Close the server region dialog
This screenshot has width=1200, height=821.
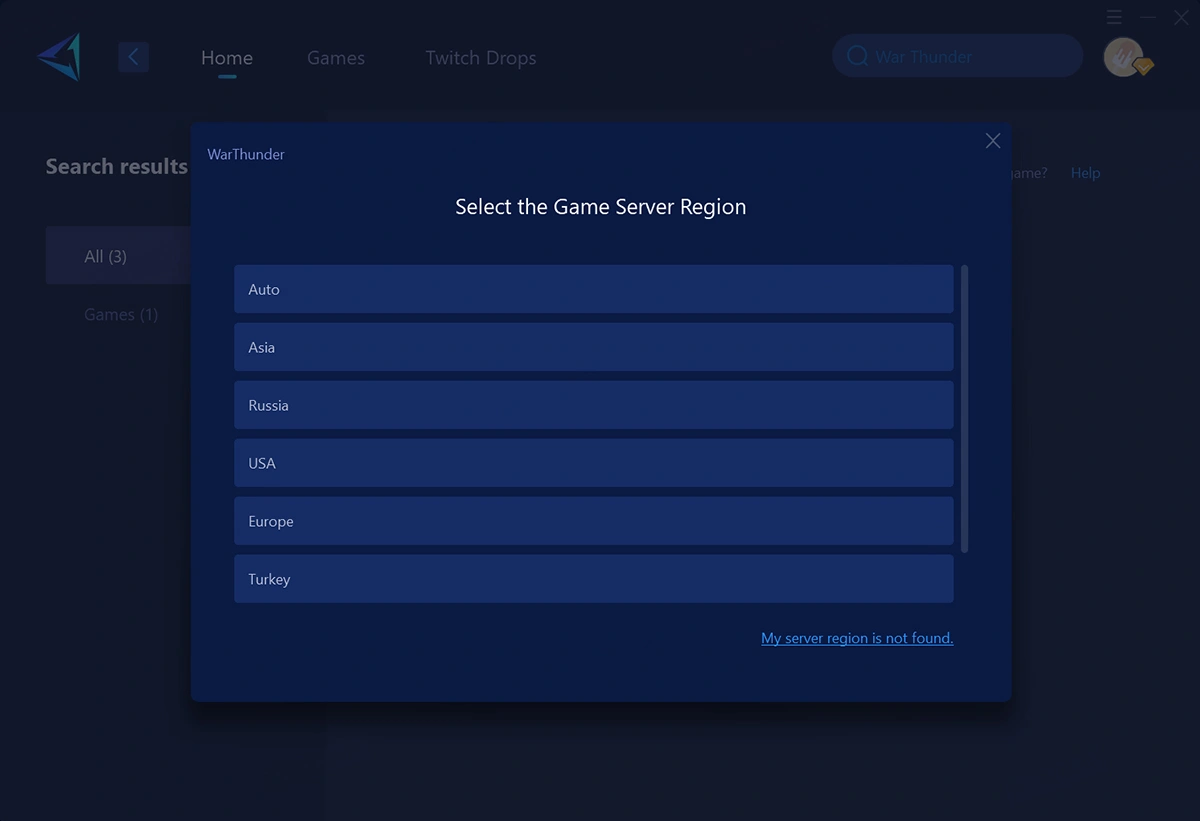[992, 141]
